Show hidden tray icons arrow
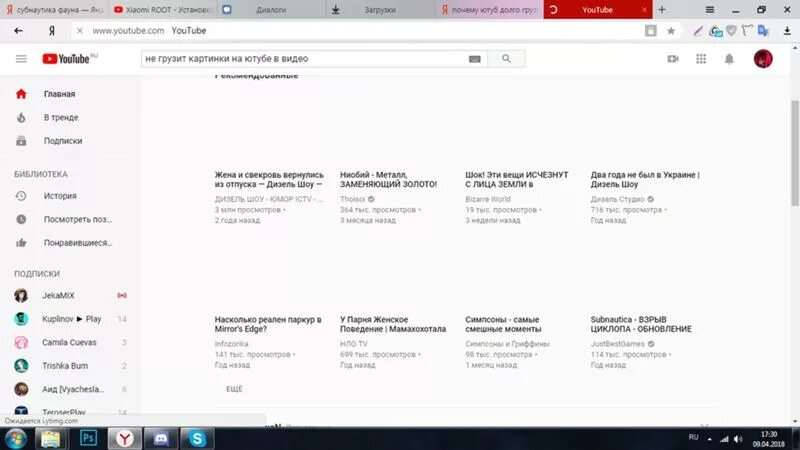The width and height of the screenshot is (800, 450). [x=709, y=439]
